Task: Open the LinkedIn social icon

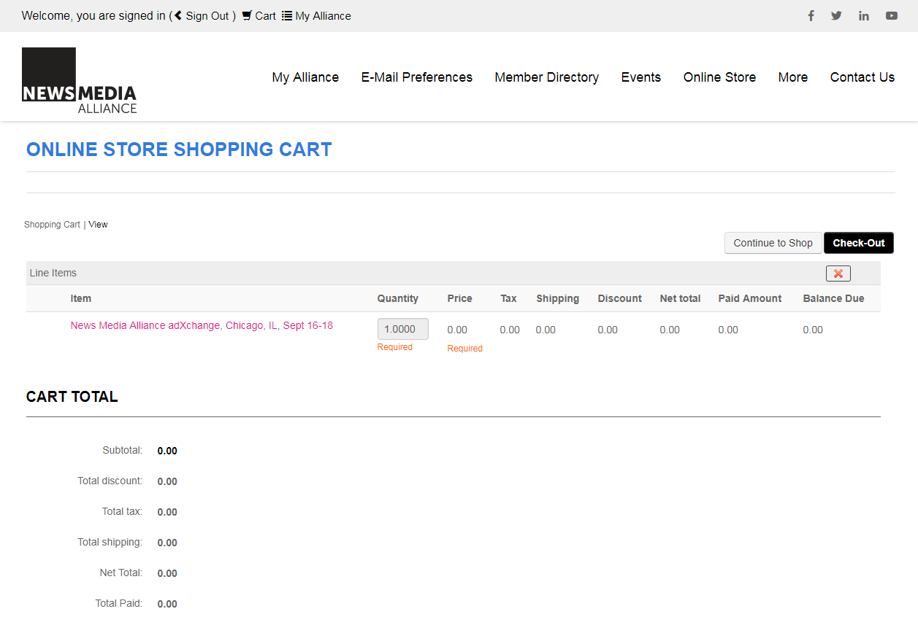Action: 864,16
